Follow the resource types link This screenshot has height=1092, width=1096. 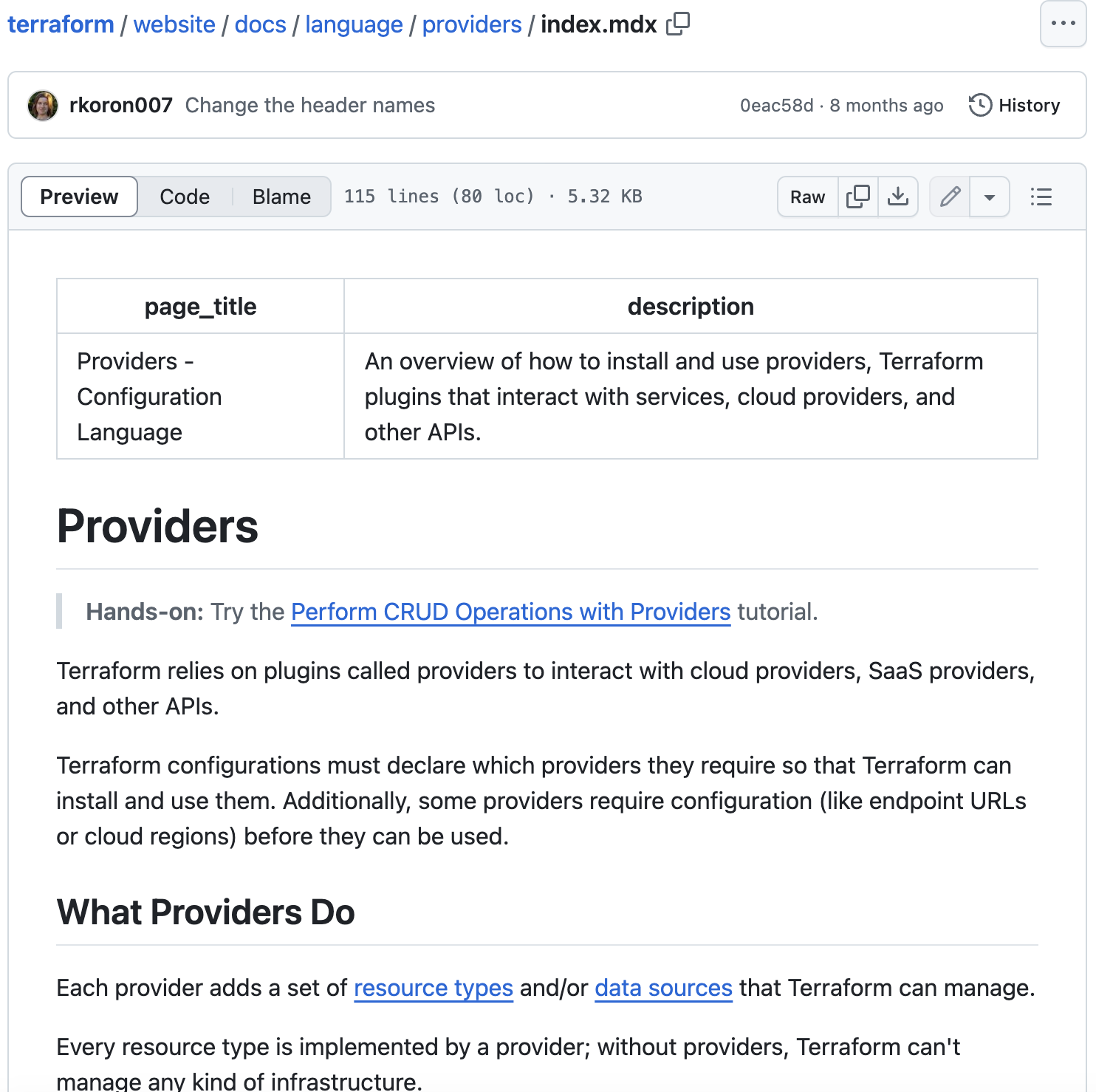(x=434, y=988)
